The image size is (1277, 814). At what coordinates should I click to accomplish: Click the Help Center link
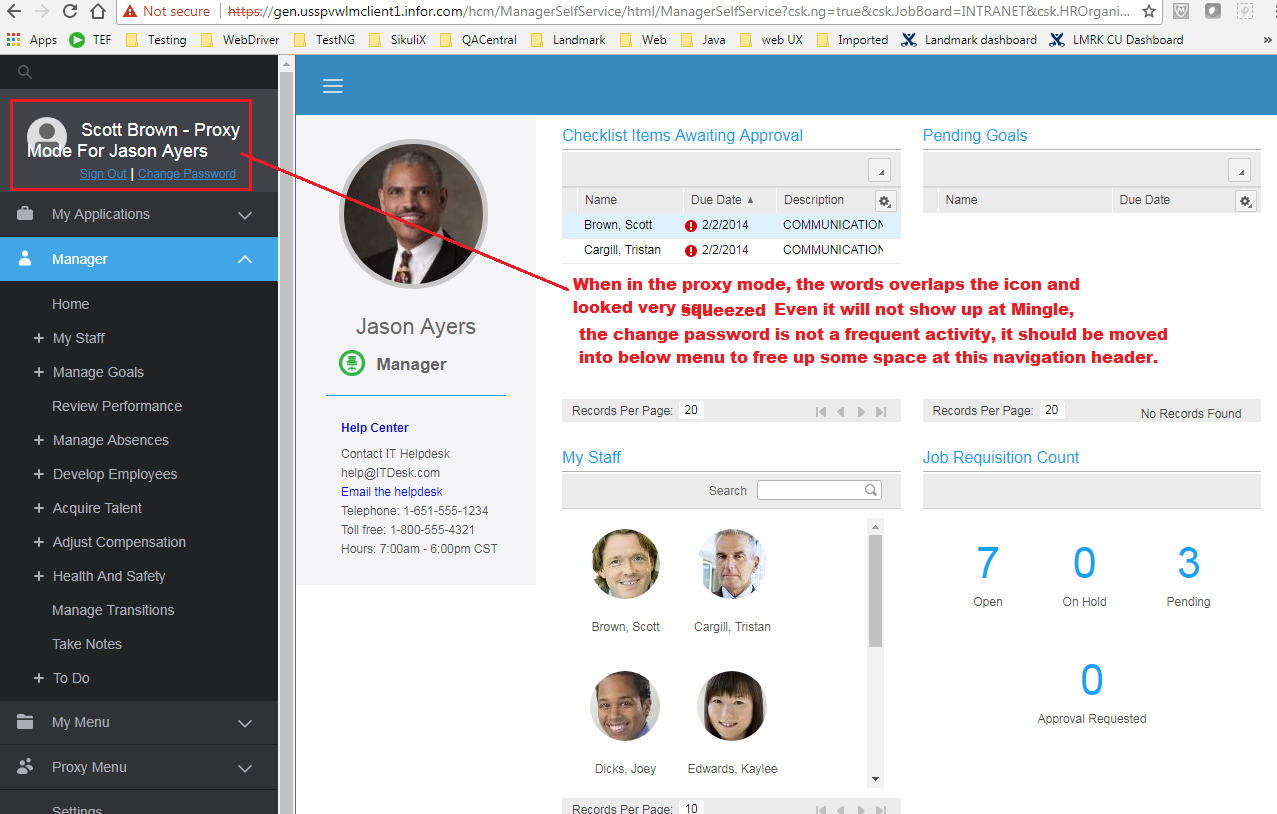375,428
